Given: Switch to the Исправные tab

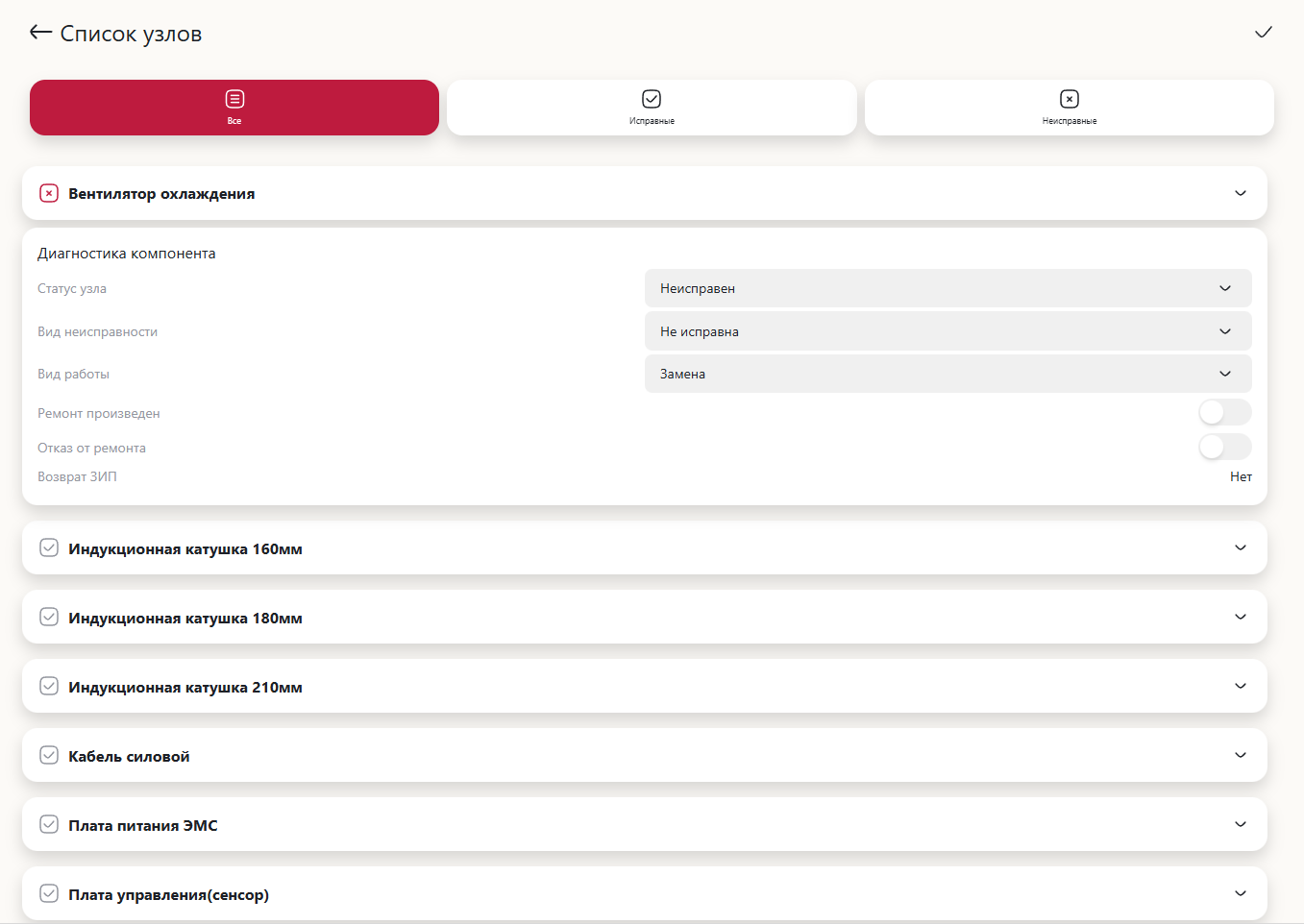Looking at the screenshot, I should coord(652,108).
